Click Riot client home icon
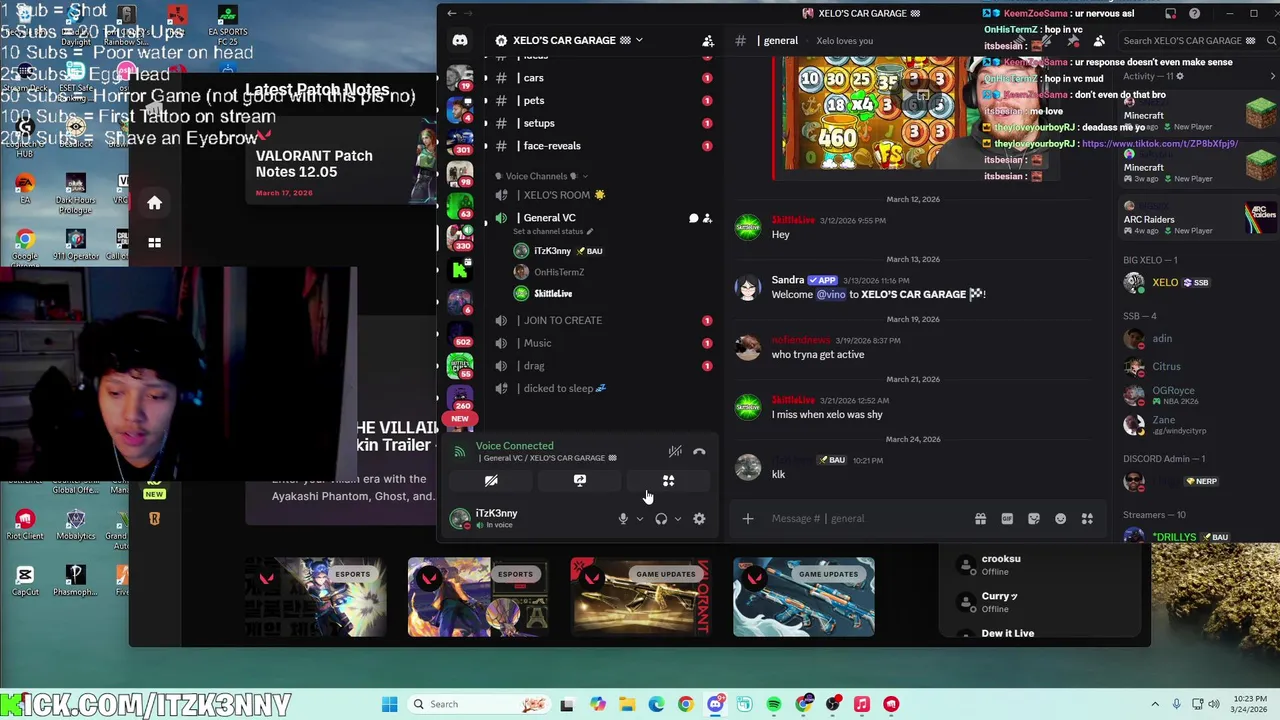 pos(154,204)
